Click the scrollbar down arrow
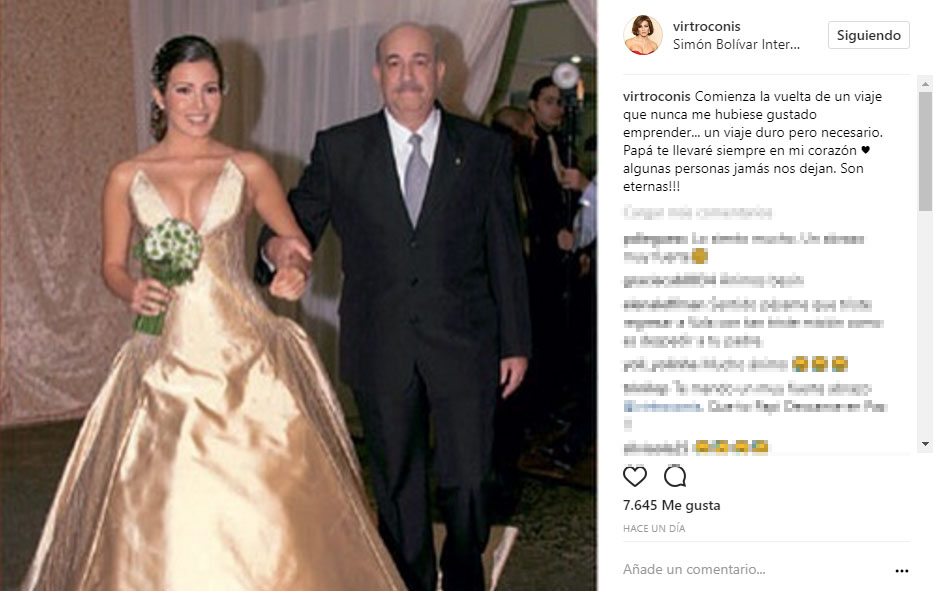Image resolution: width=933 pixels, height=591 pixels. tap(925, 444)
